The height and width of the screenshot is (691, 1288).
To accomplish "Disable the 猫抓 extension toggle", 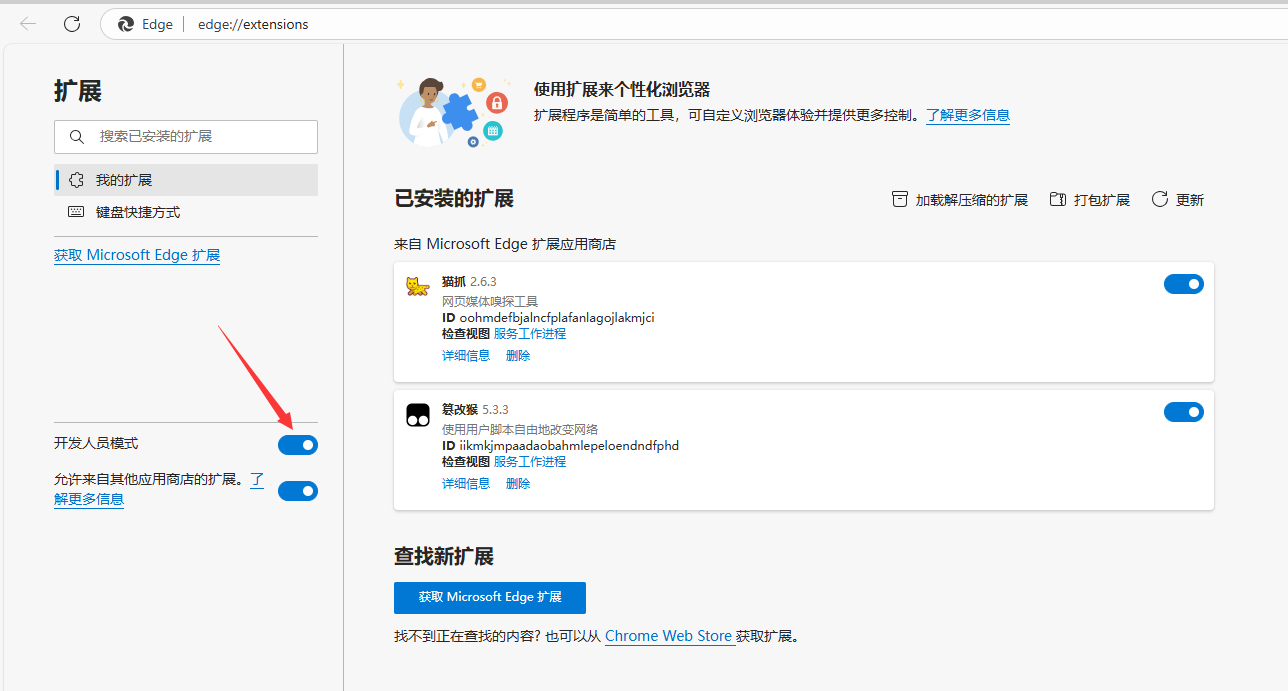I will click(x=1184, y=284).
